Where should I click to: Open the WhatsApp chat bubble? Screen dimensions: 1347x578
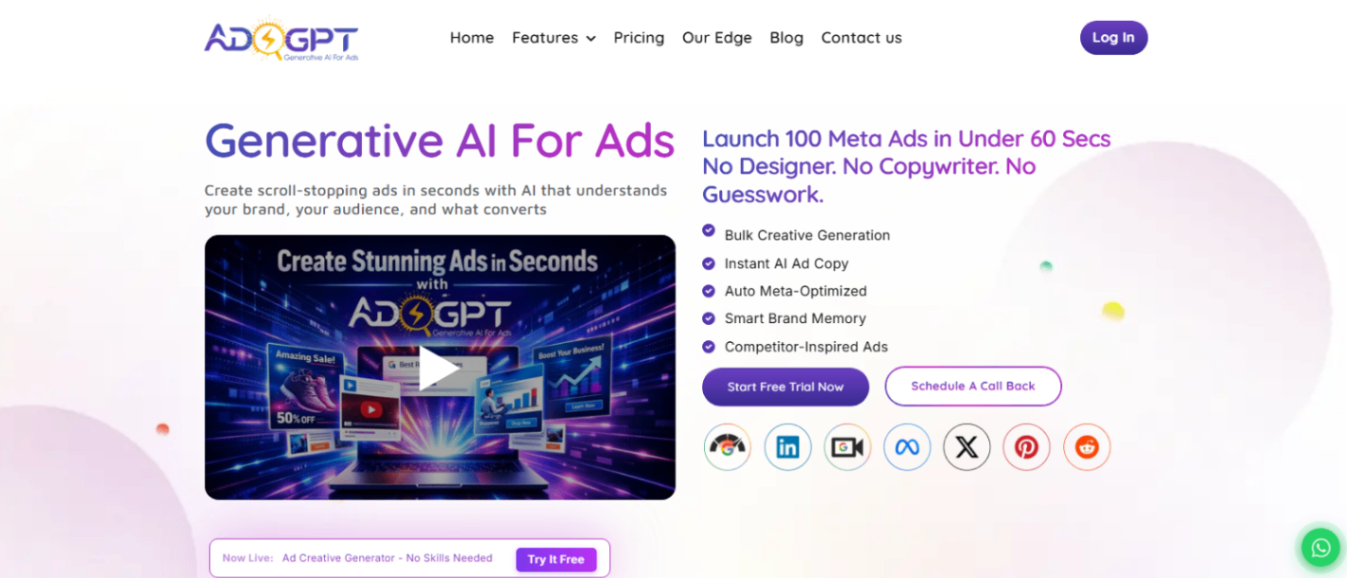tap(1321, 547)
